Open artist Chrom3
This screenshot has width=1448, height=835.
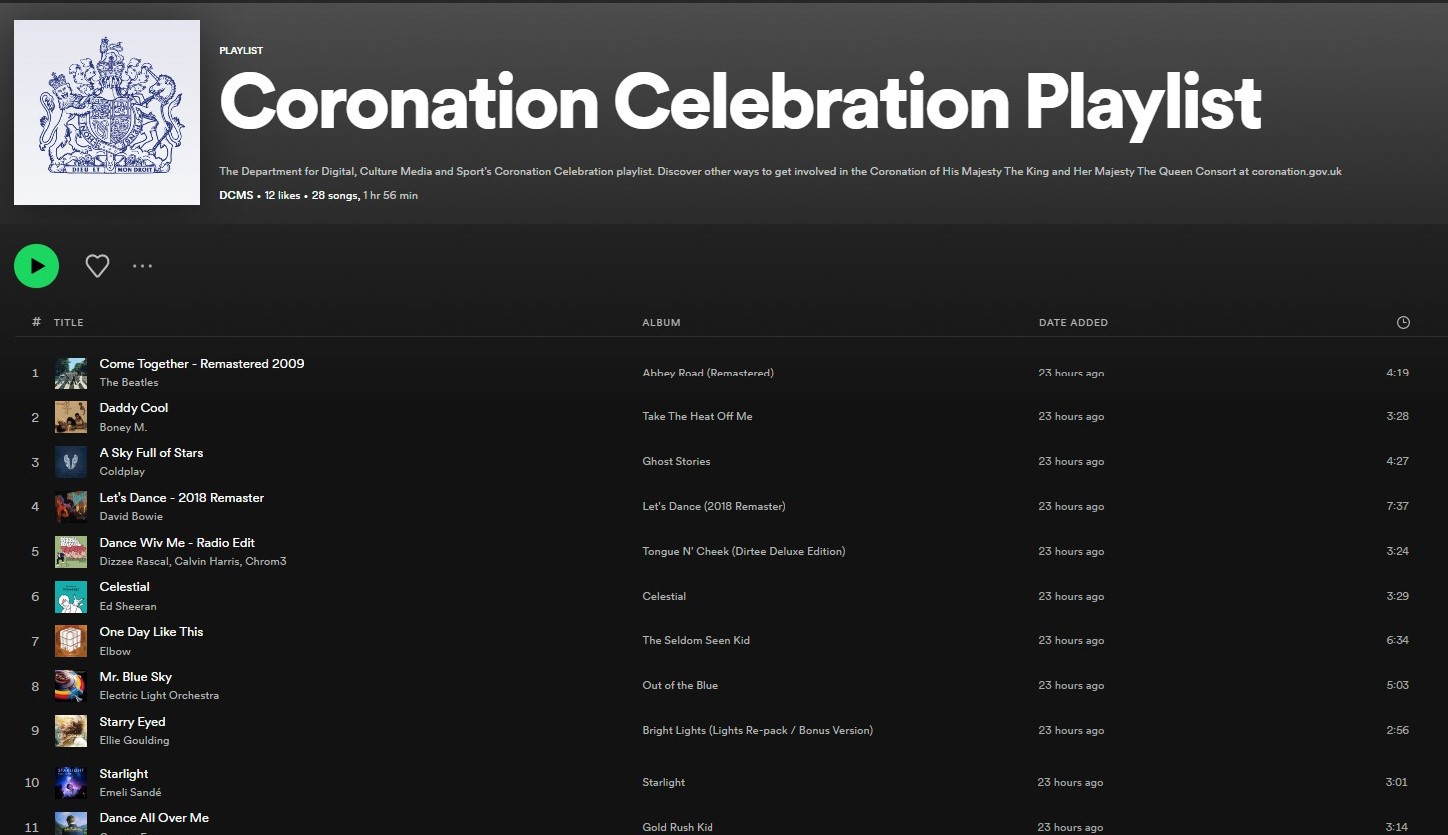pyautogui.click(x=266, y=561)
